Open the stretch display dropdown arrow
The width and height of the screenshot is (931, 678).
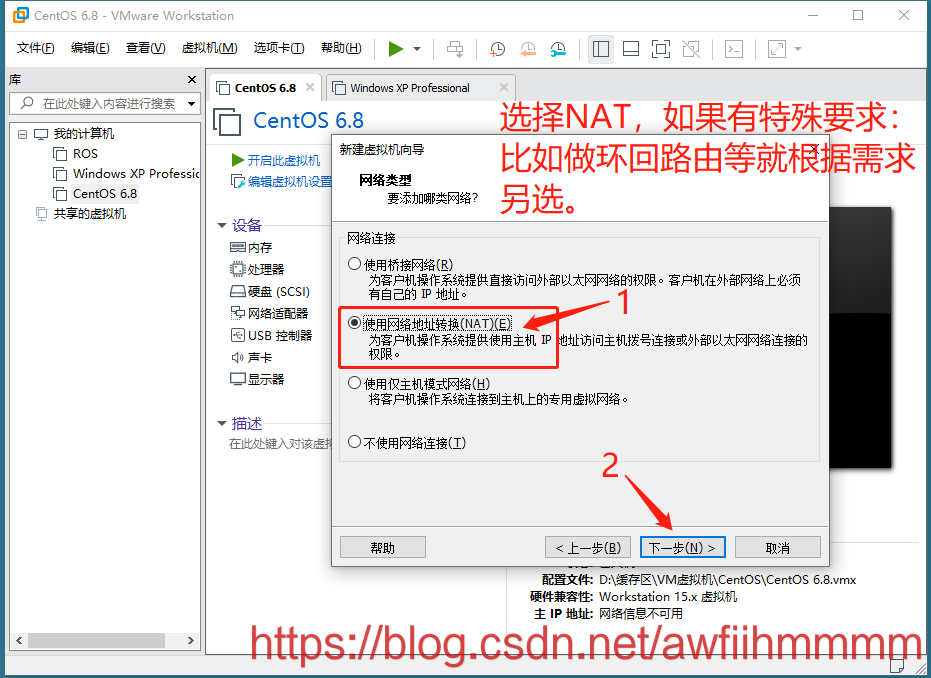pyautogui.click(x=798, y=49)
